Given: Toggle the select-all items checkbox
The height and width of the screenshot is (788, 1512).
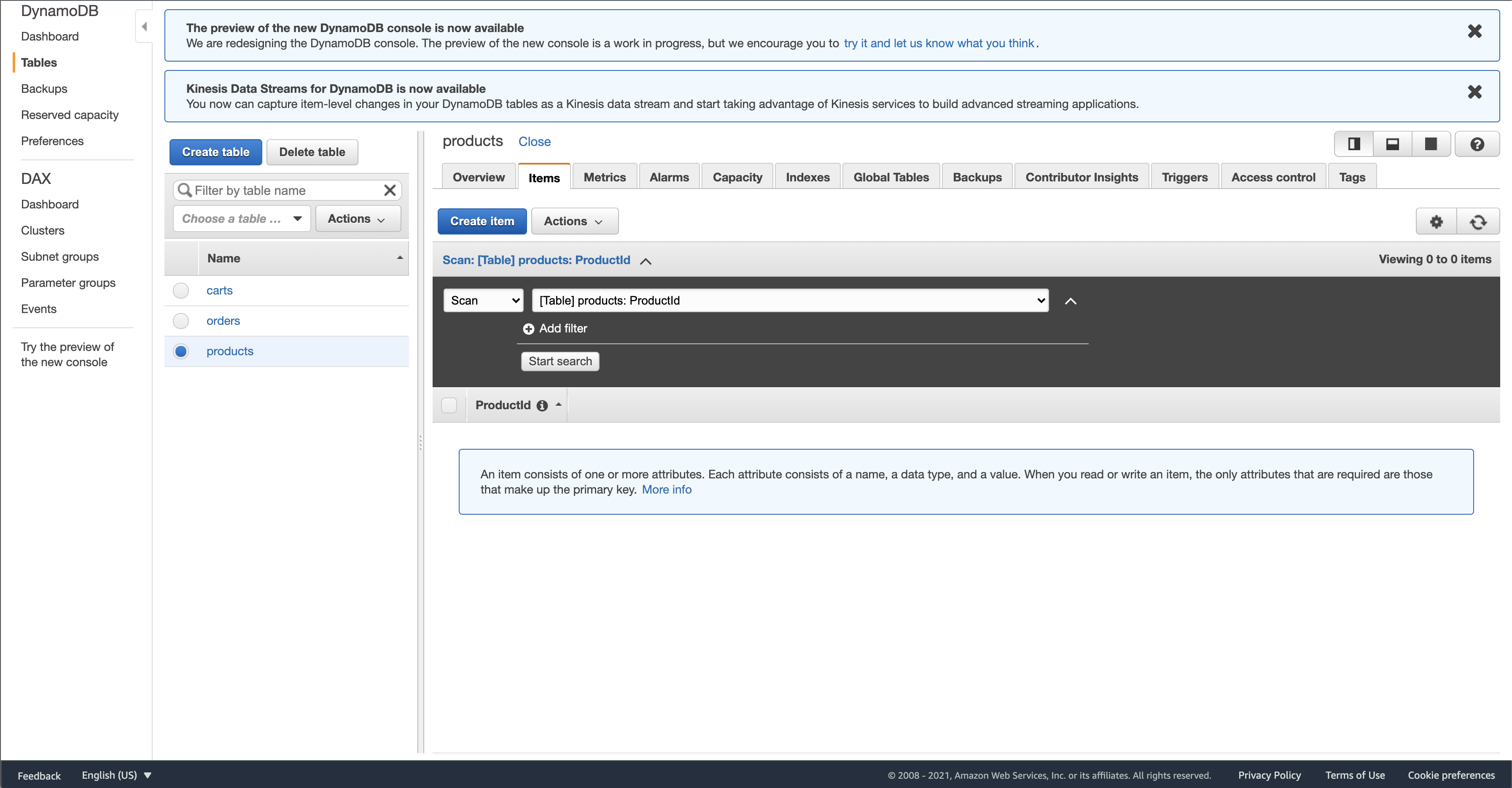Looking at the screenshot, I should coord(449,405).
